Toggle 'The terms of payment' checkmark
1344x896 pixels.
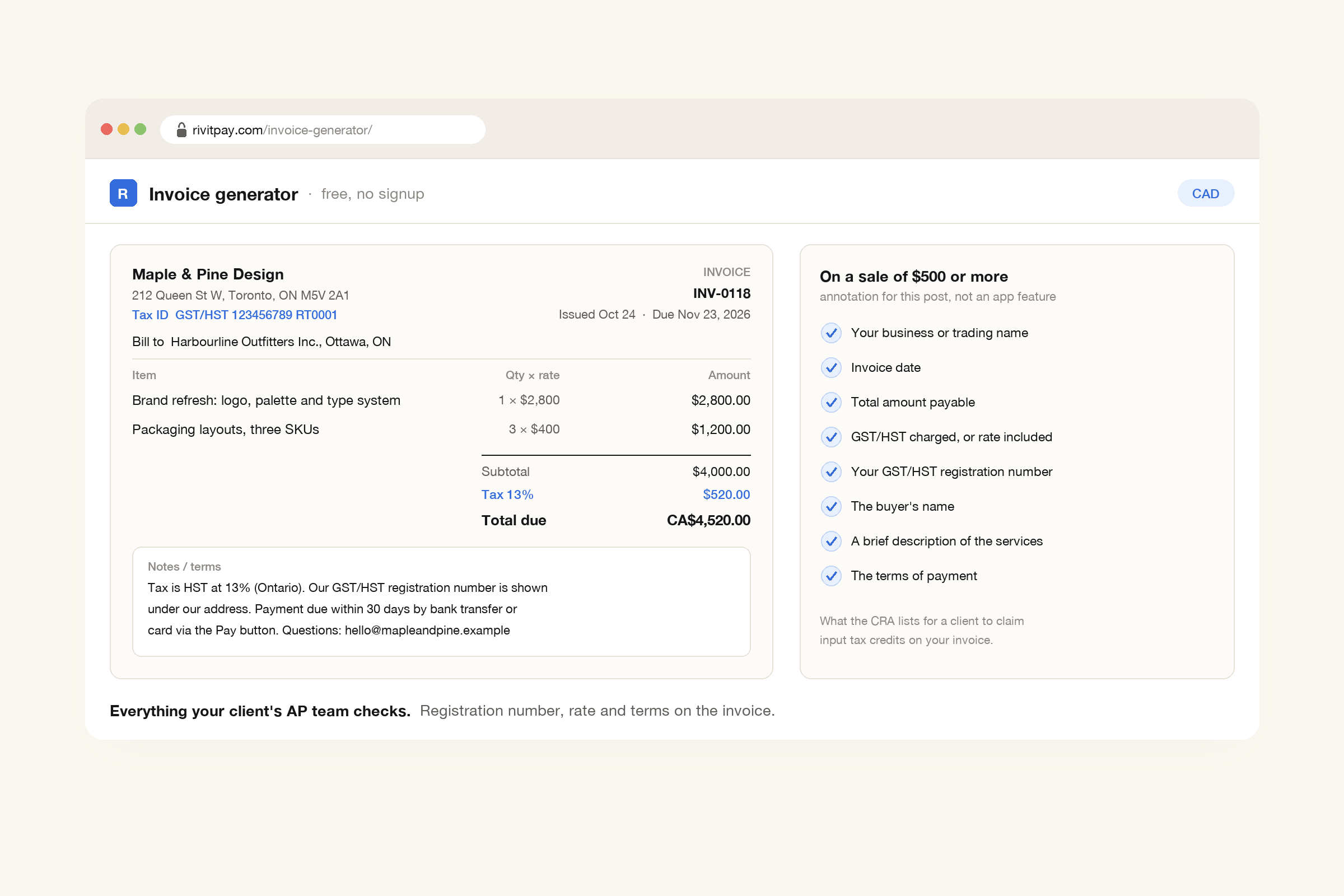832,576
